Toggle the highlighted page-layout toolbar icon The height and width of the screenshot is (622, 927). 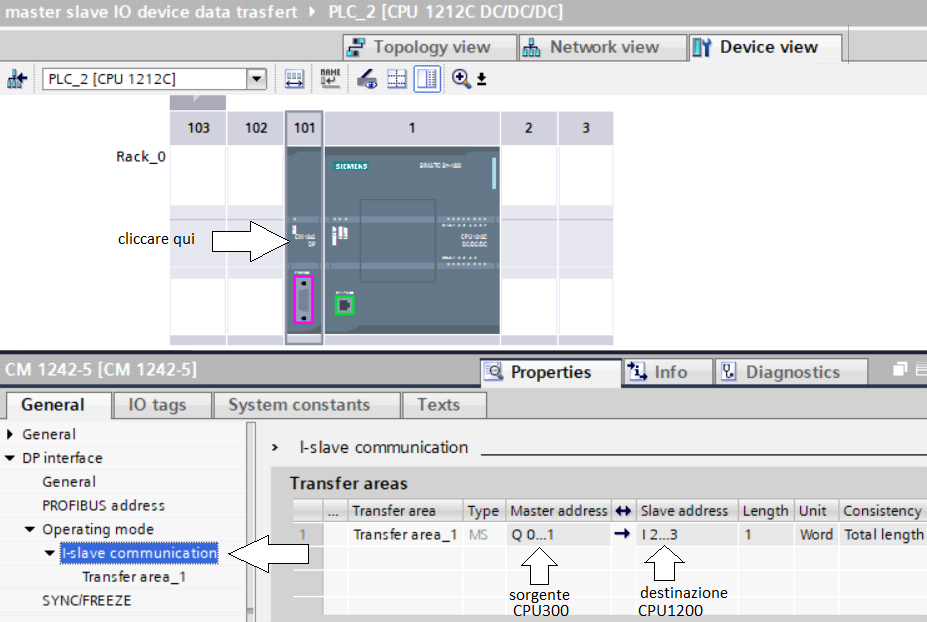(427, 79)
